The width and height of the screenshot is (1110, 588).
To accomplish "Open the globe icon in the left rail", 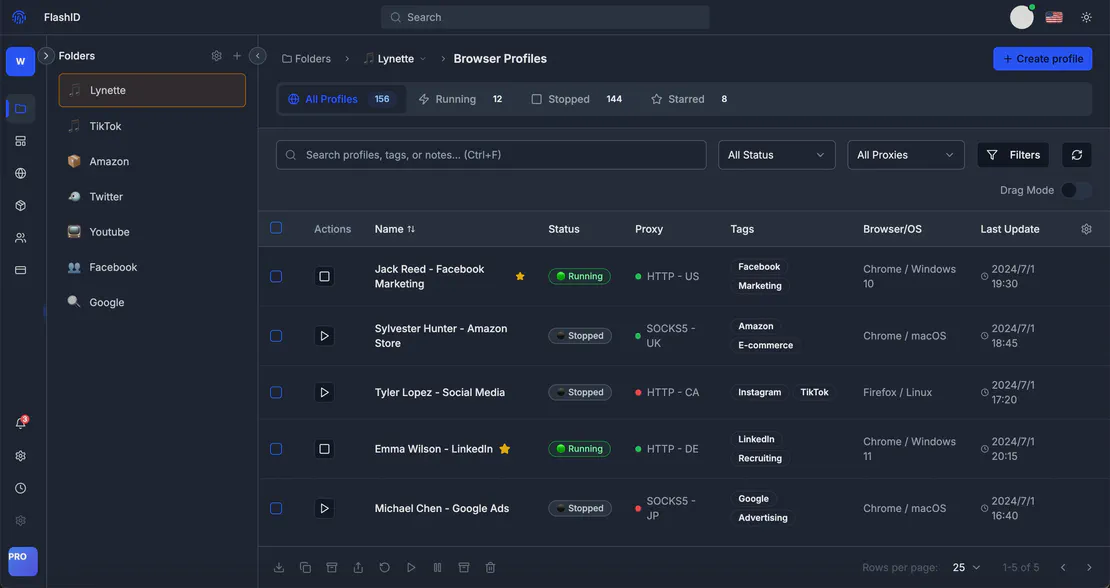I will click(x=21, y=173).
